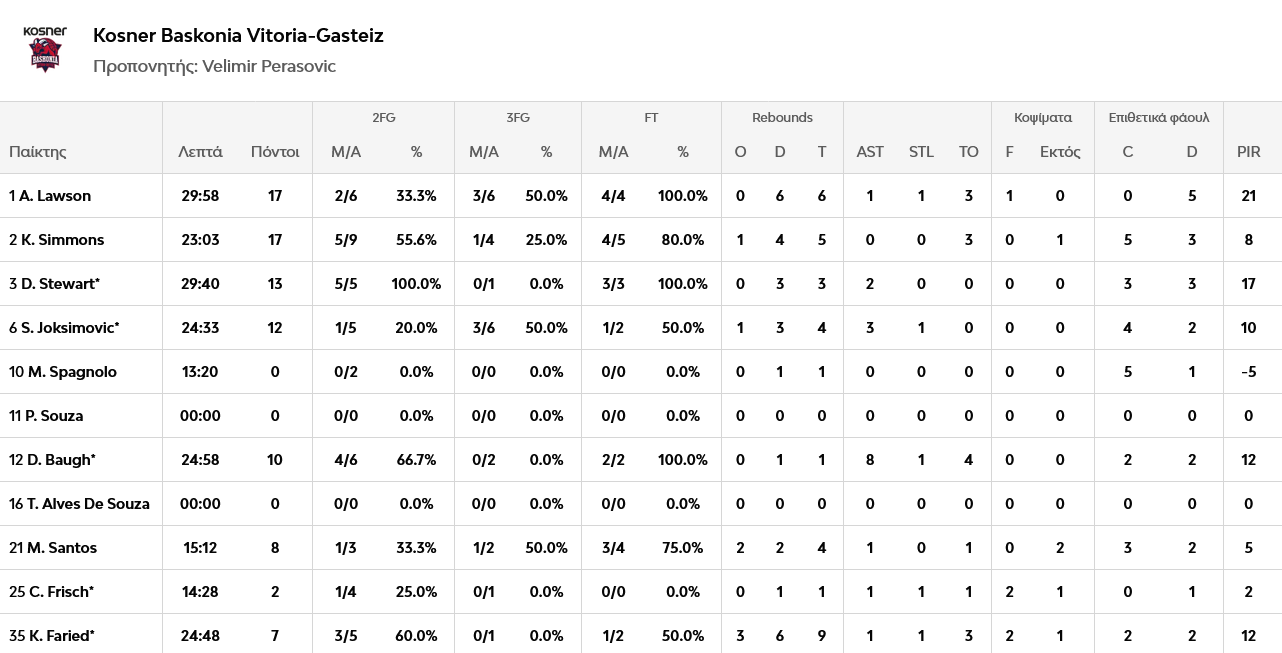This screenshot has height=653, width=1282.
Task: Open player 16 T. Alves De Souza
Action: pyautogui.click(x=79, y=504)
